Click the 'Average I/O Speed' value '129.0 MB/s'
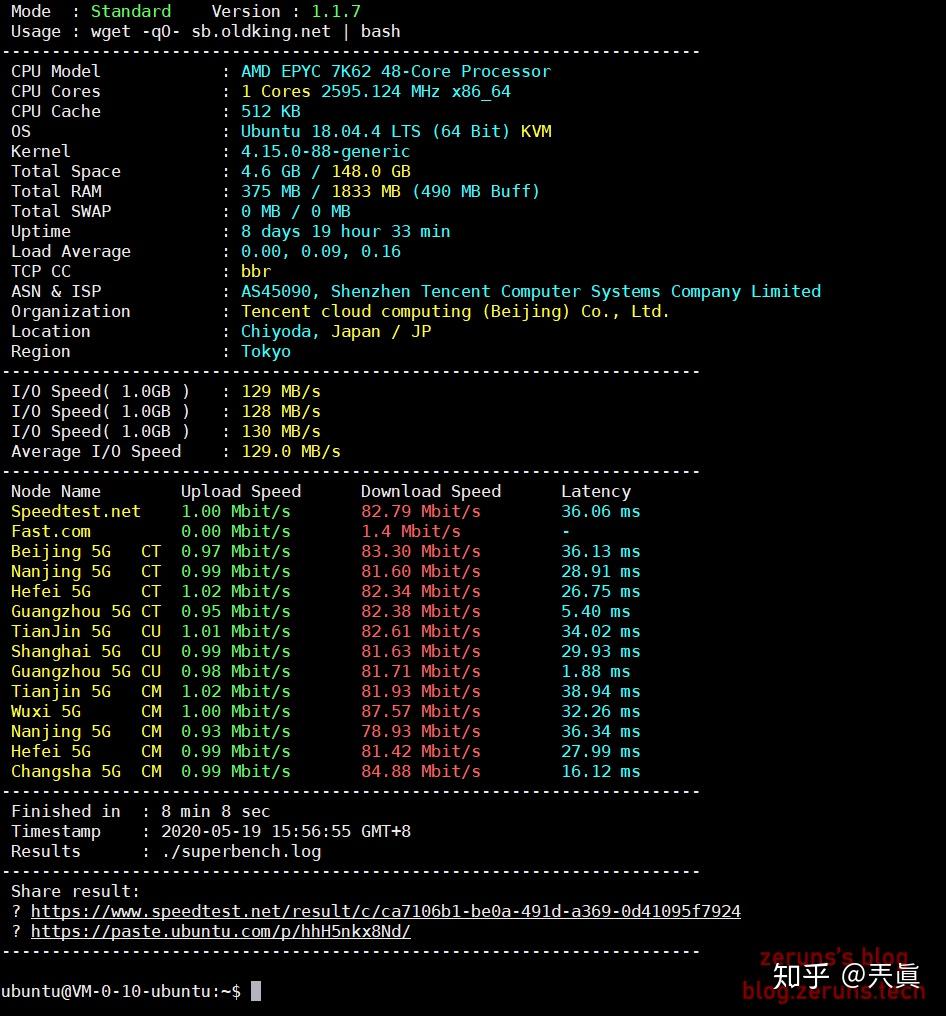The image size is (946, 1016). click(x=291, y=452)
